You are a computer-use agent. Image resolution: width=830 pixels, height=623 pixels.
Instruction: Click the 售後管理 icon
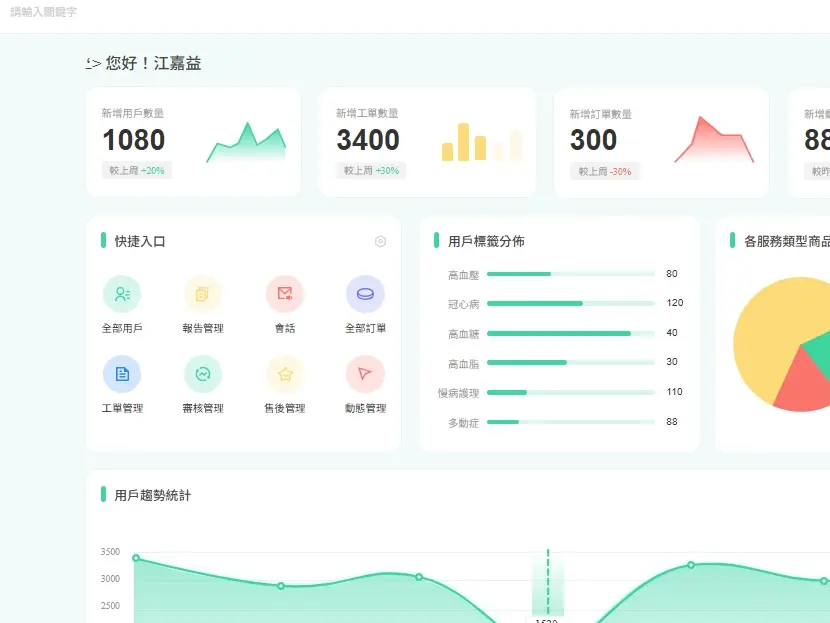pyautogui.click(x=285, y=372)
